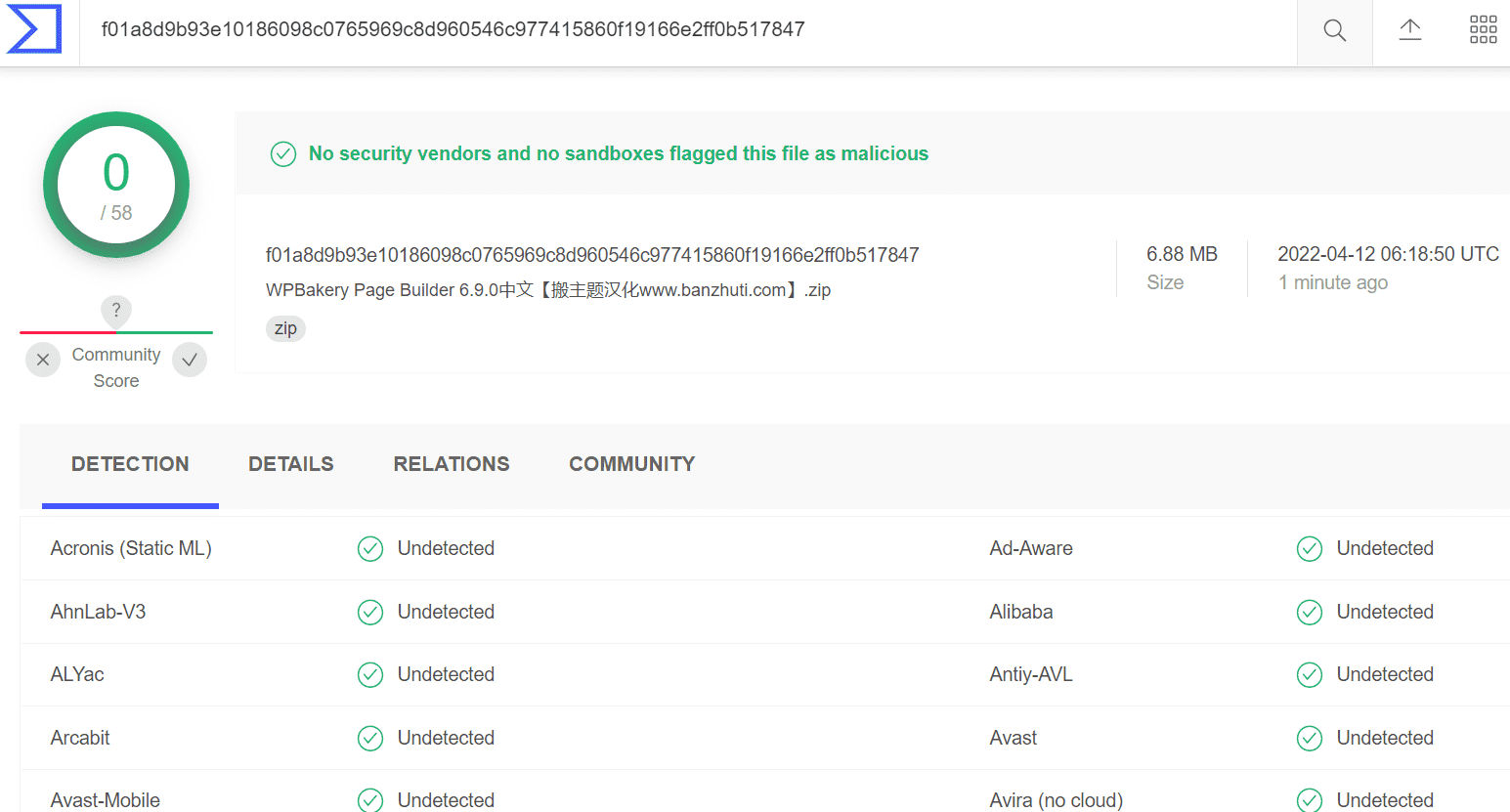Click the community score question mark icon
1510x812 pixels.
(x=116, y=311)
